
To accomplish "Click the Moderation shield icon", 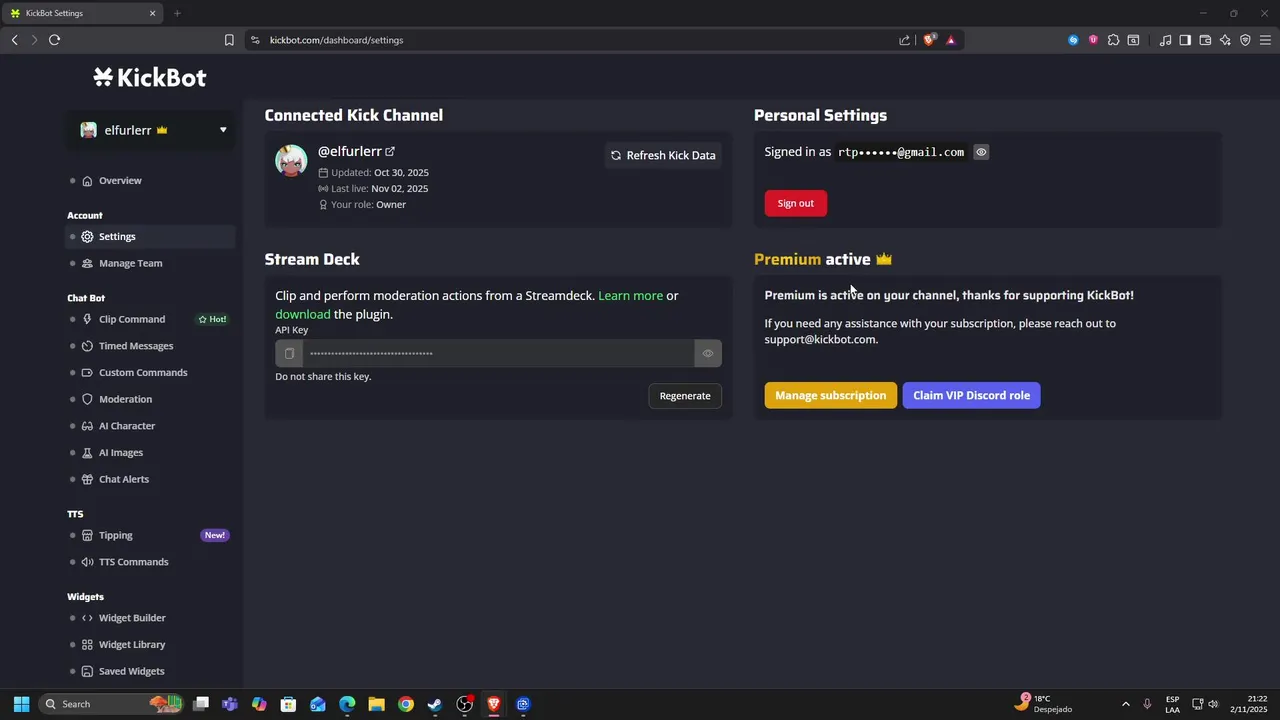I will click(87, 399).
